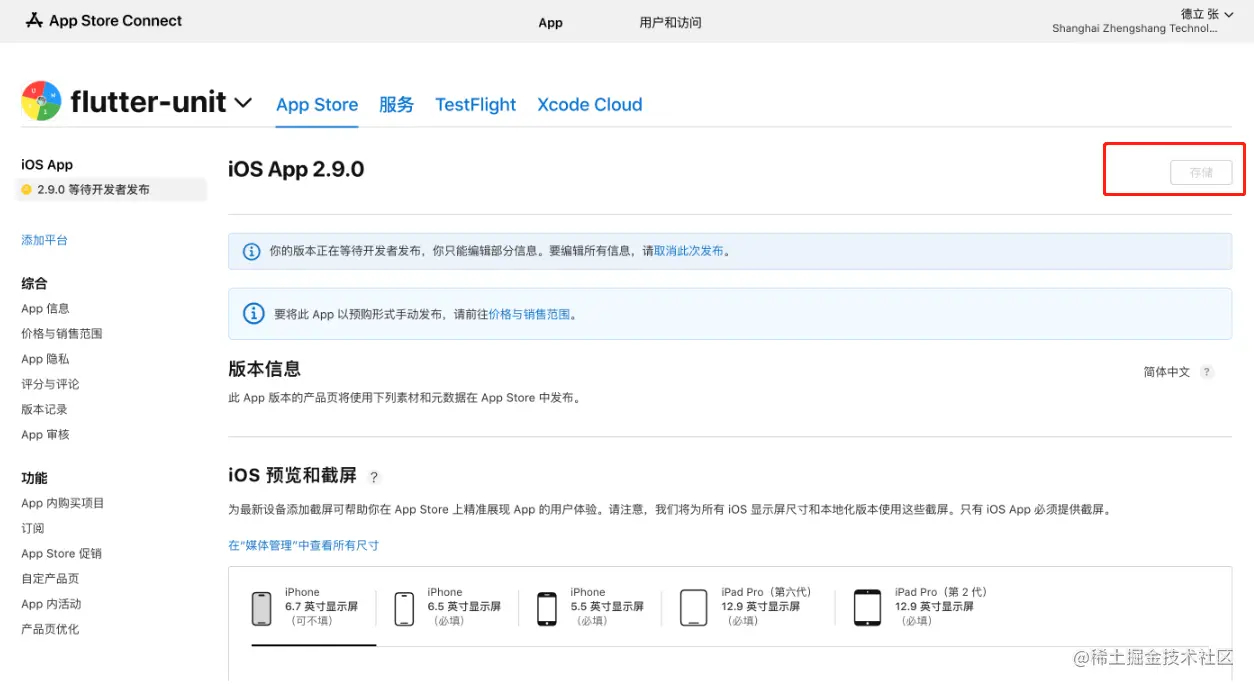Open 产品页优化 in sidebar
This screenshot has height=688, width=1254.
tap(50, 629)
